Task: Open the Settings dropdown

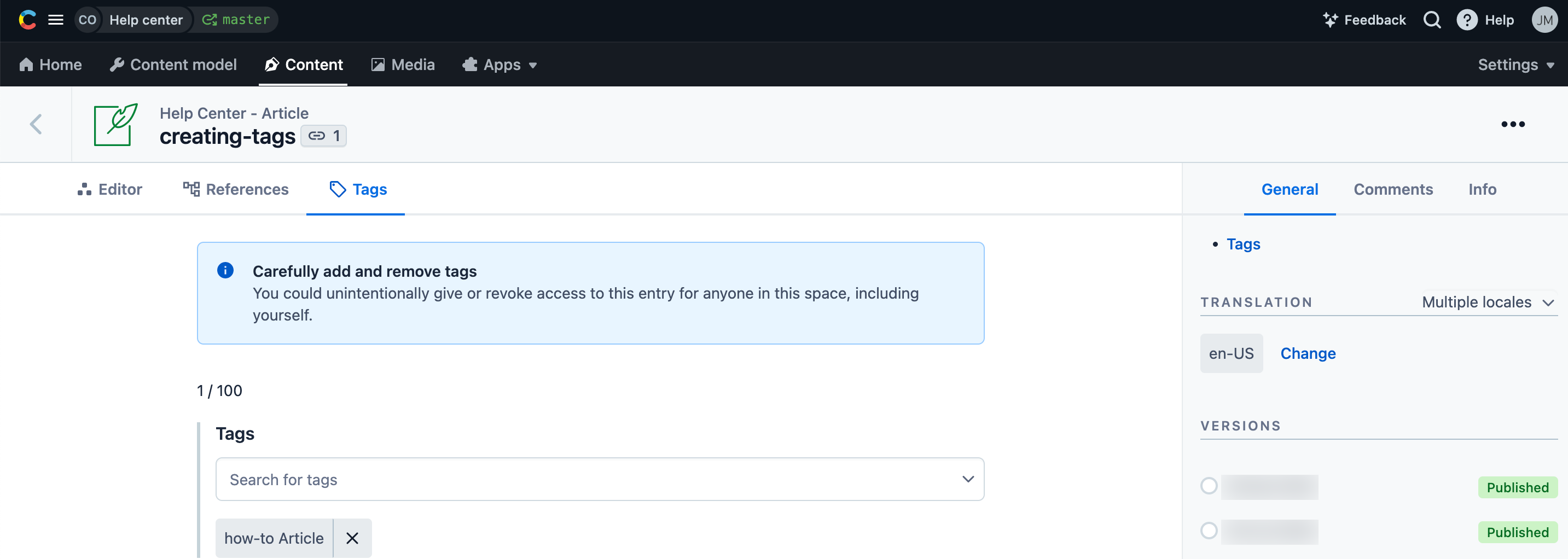Action: 1515,65
